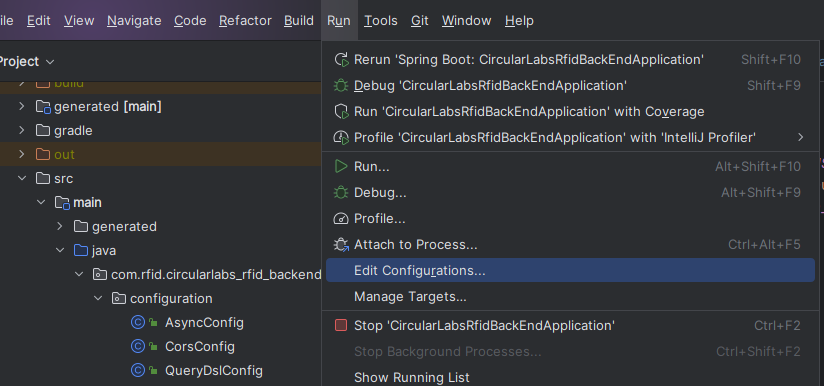This screenshot has height=386, width=824.
Task: Select the build folder row
Action: click(160, 87)
